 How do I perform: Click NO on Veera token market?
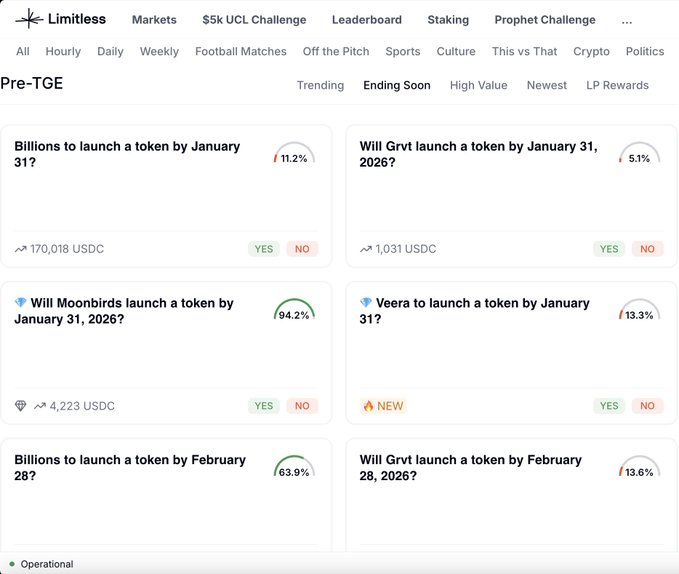click(647, 406)
